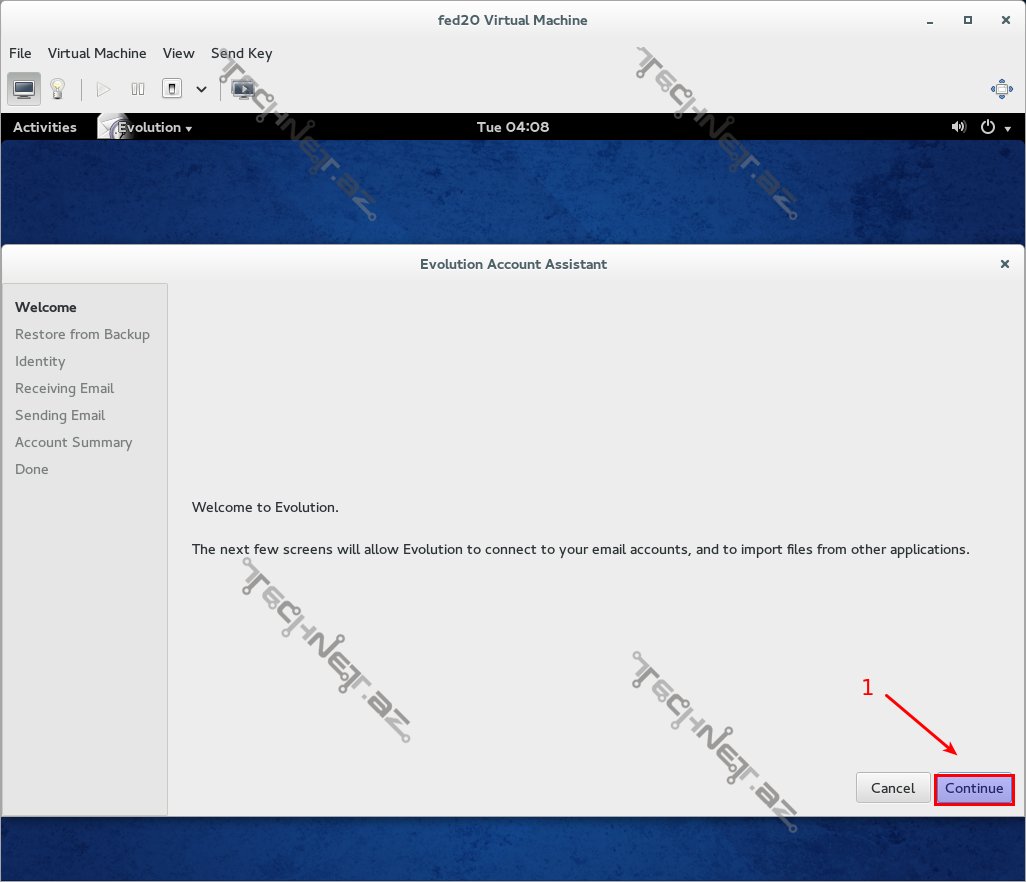
Task: Click the Shut Down power button icon
Action: click(172, 89)
